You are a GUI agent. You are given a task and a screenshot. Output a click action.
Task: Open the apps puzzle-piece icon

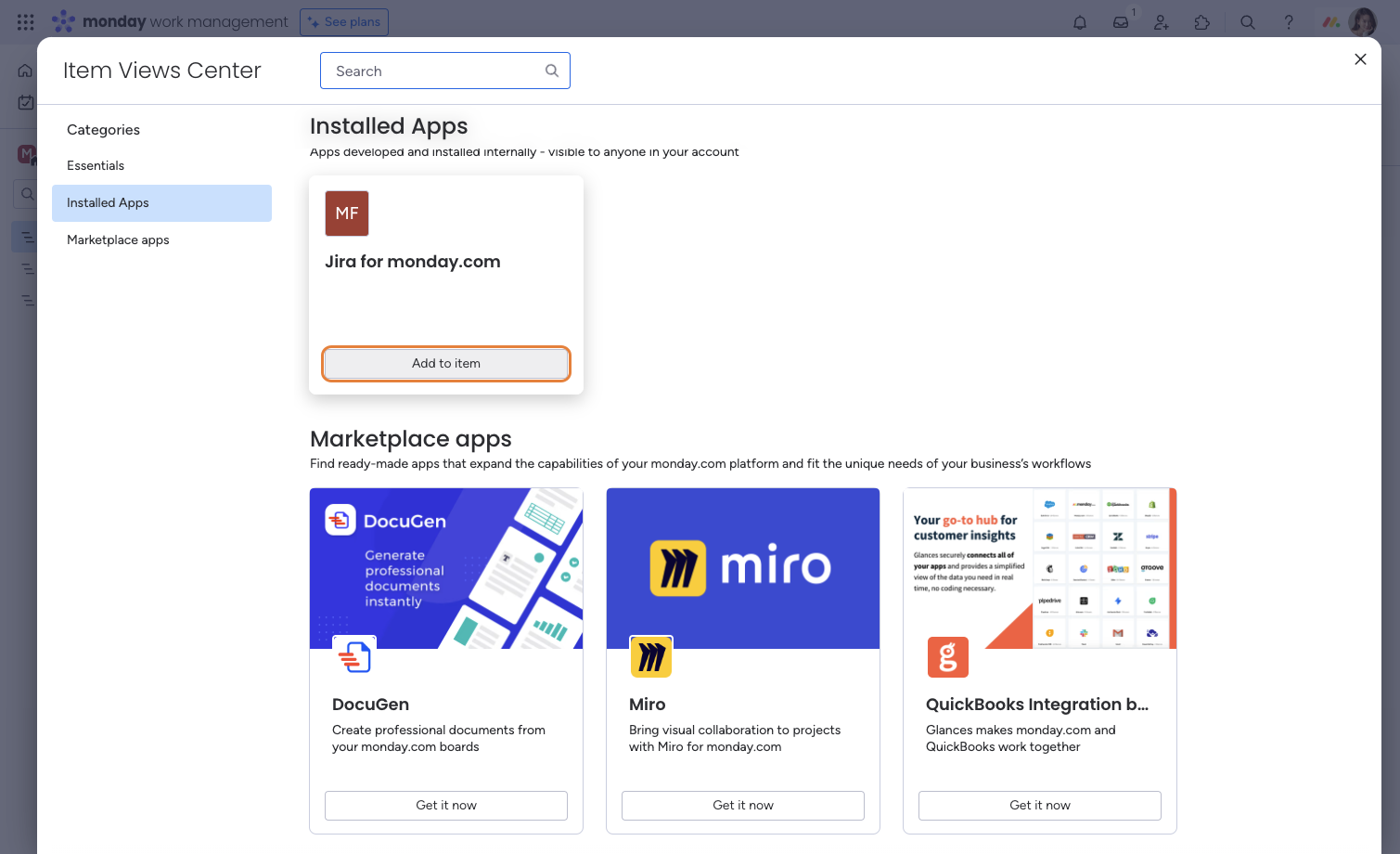(x=1202, y=22)
